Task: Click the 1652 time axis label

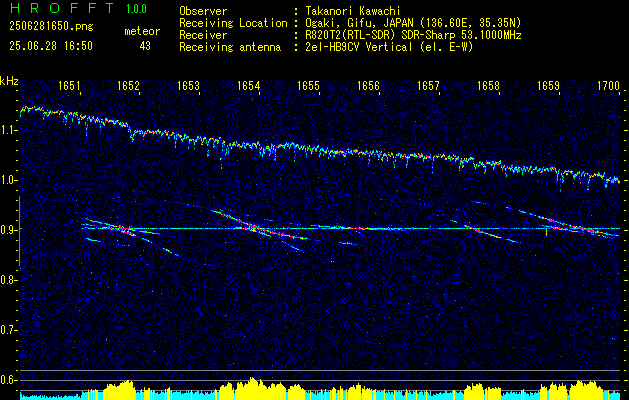Action: click(129, 86)
